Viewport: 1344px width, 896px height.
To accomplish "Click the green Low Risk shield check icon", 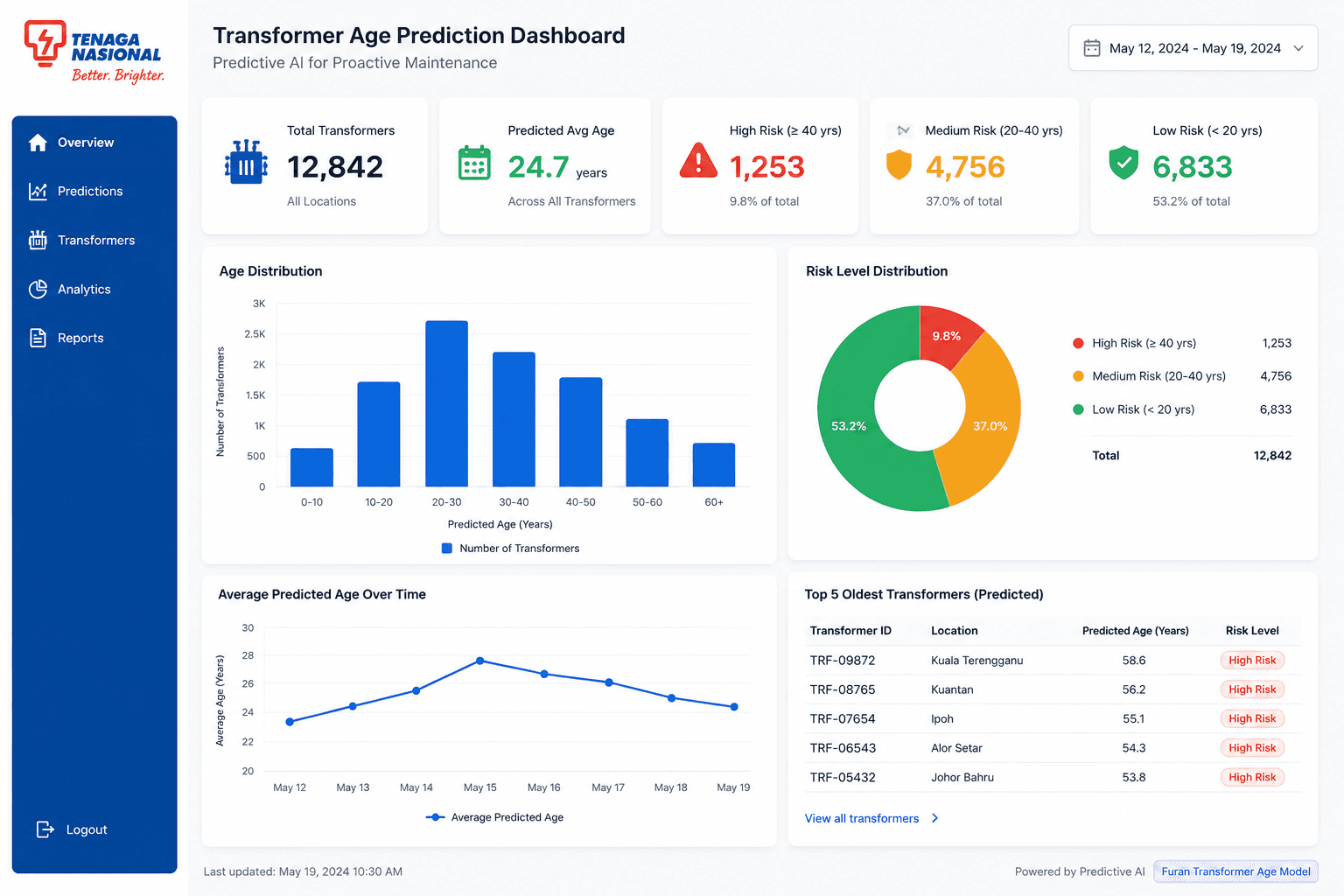I will (1123, 163).
